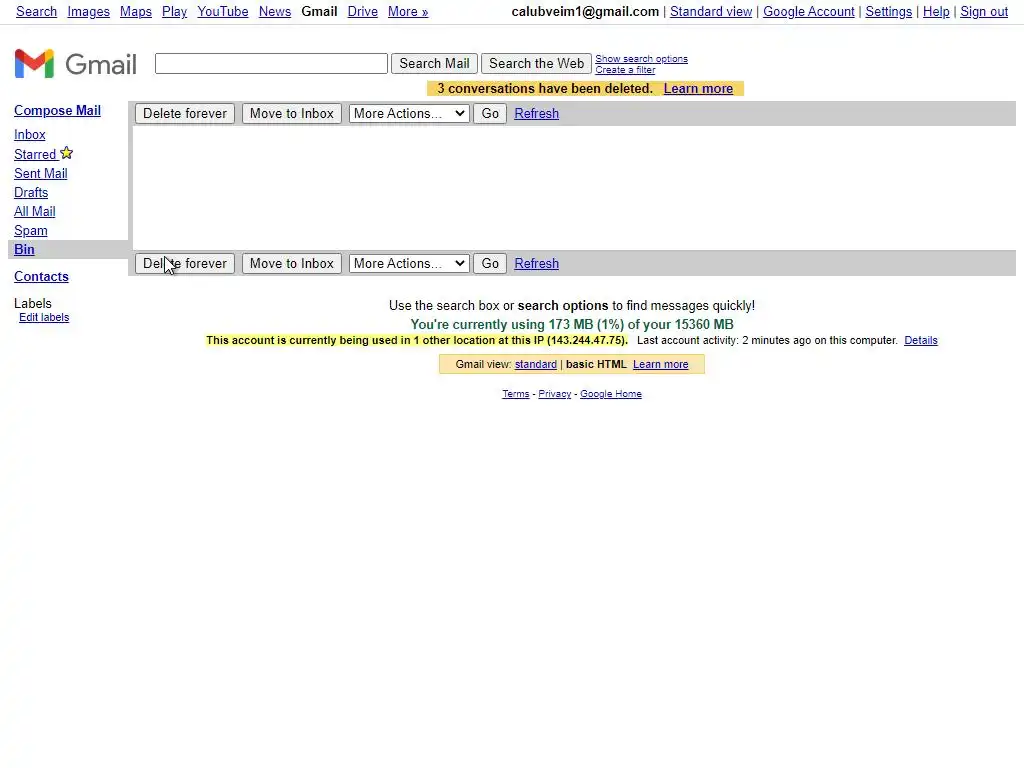The image size is (1024, 768).
Task: Click the Search Mail button
Action: [434, 63]
